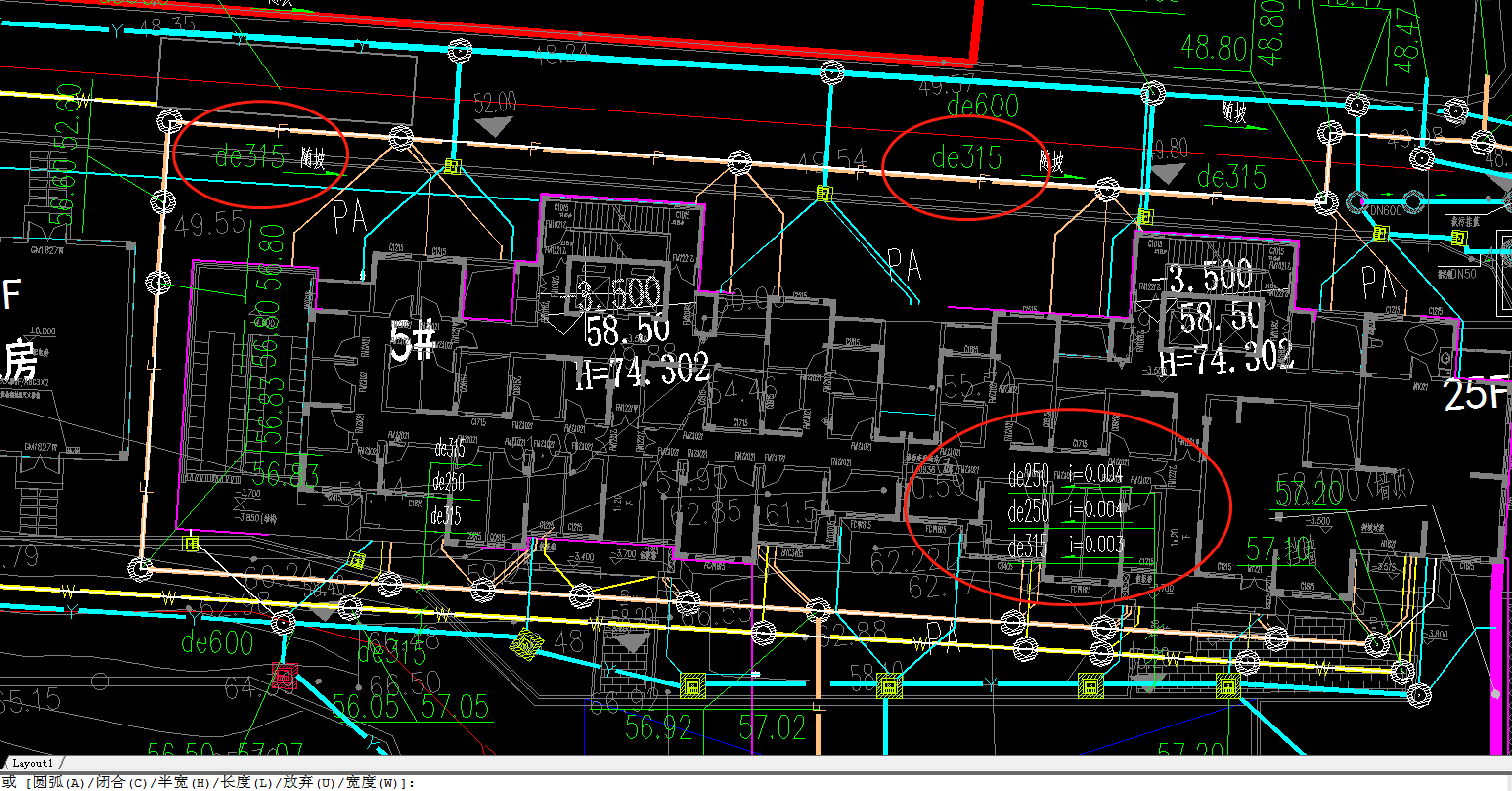Viewport: 1512px width, 791px height.
Task: Pick the i=0.003 slope label
Action: click(x=1096, y=545)
